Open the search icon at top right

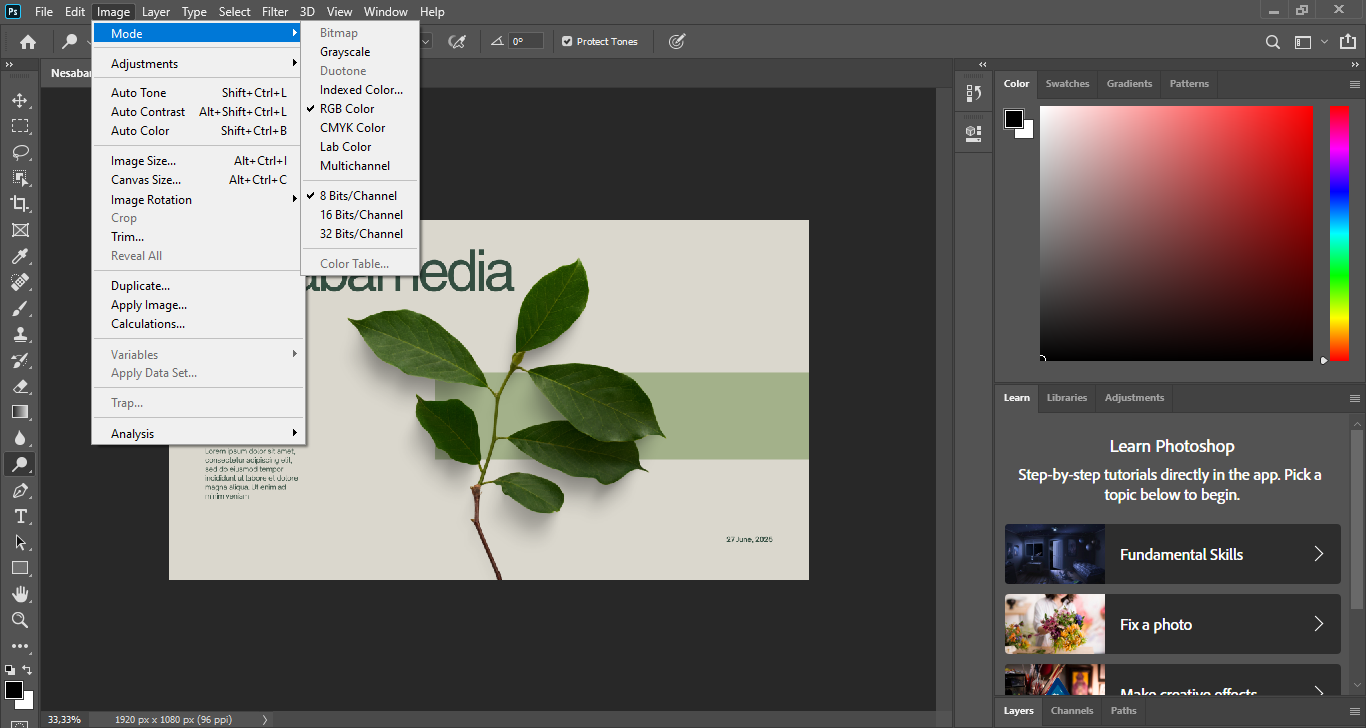[1273, 42]
